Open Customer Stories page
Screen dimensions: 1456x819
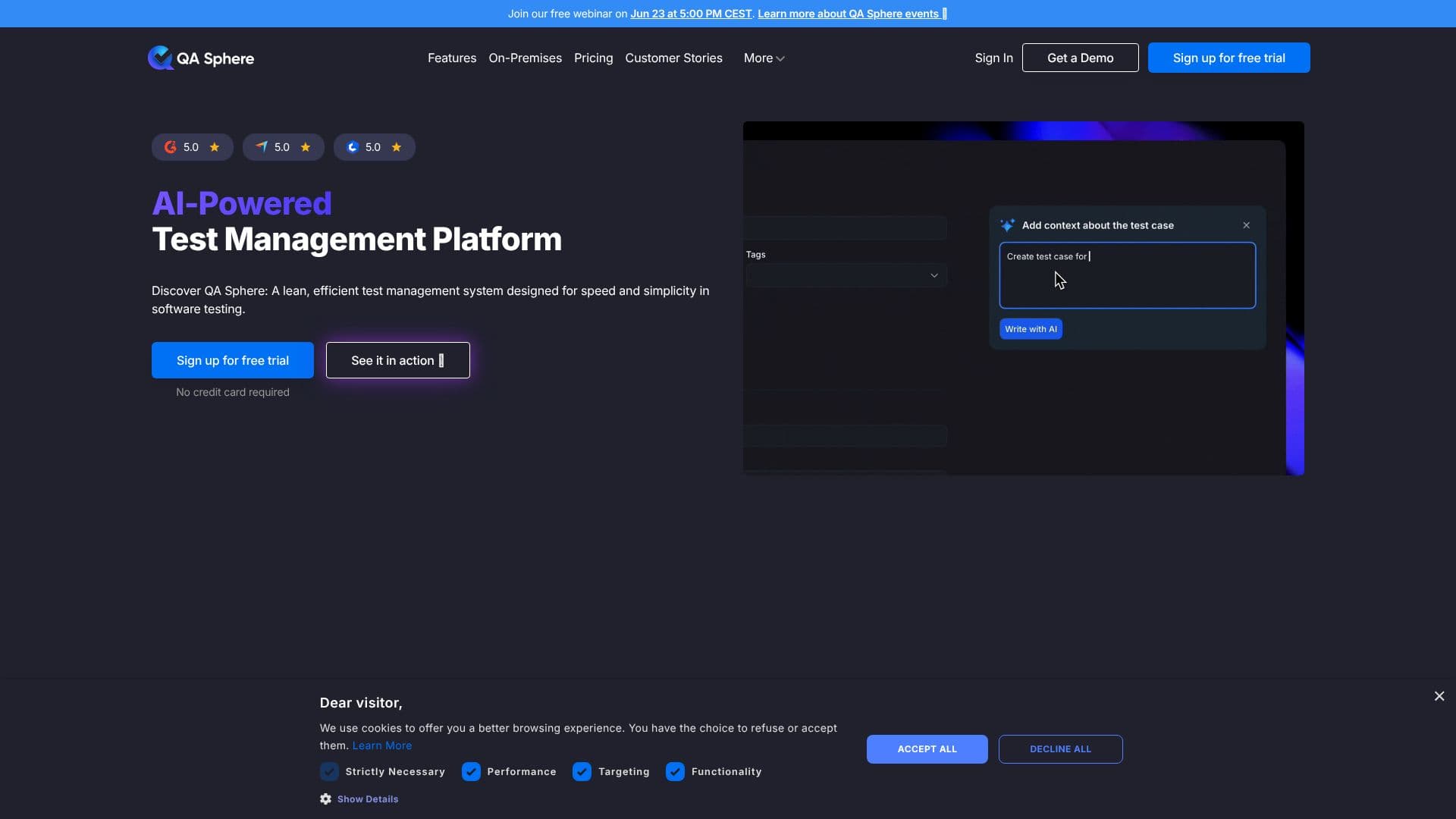[673, 58]
